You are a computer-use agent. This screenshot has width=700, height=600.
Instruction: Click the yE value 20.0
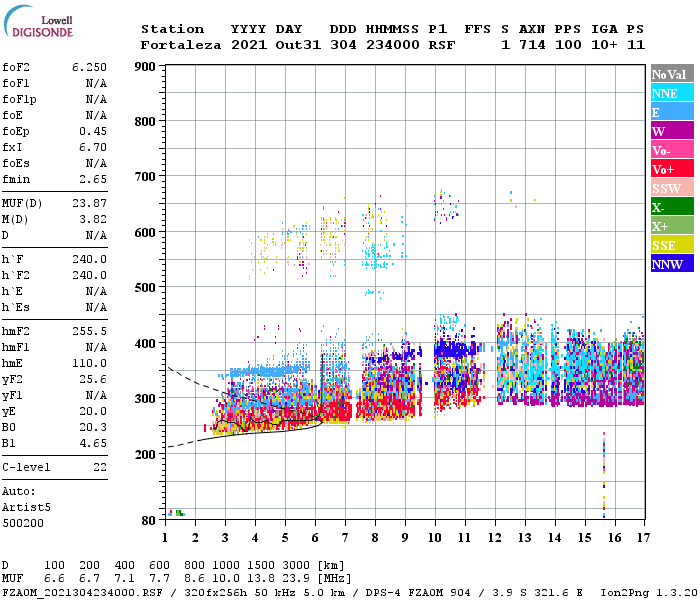[x=93, y=412]
